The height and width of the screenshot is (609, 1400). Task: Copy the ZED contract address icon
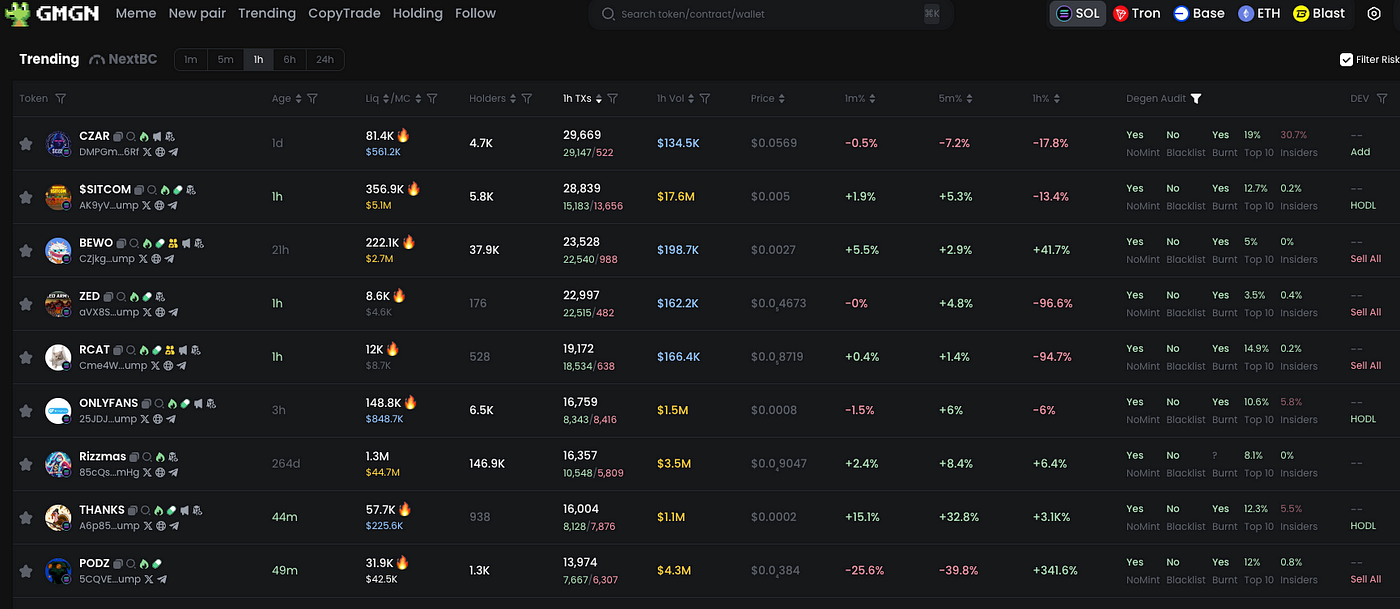pyautogui.click(x=108, y=296)
